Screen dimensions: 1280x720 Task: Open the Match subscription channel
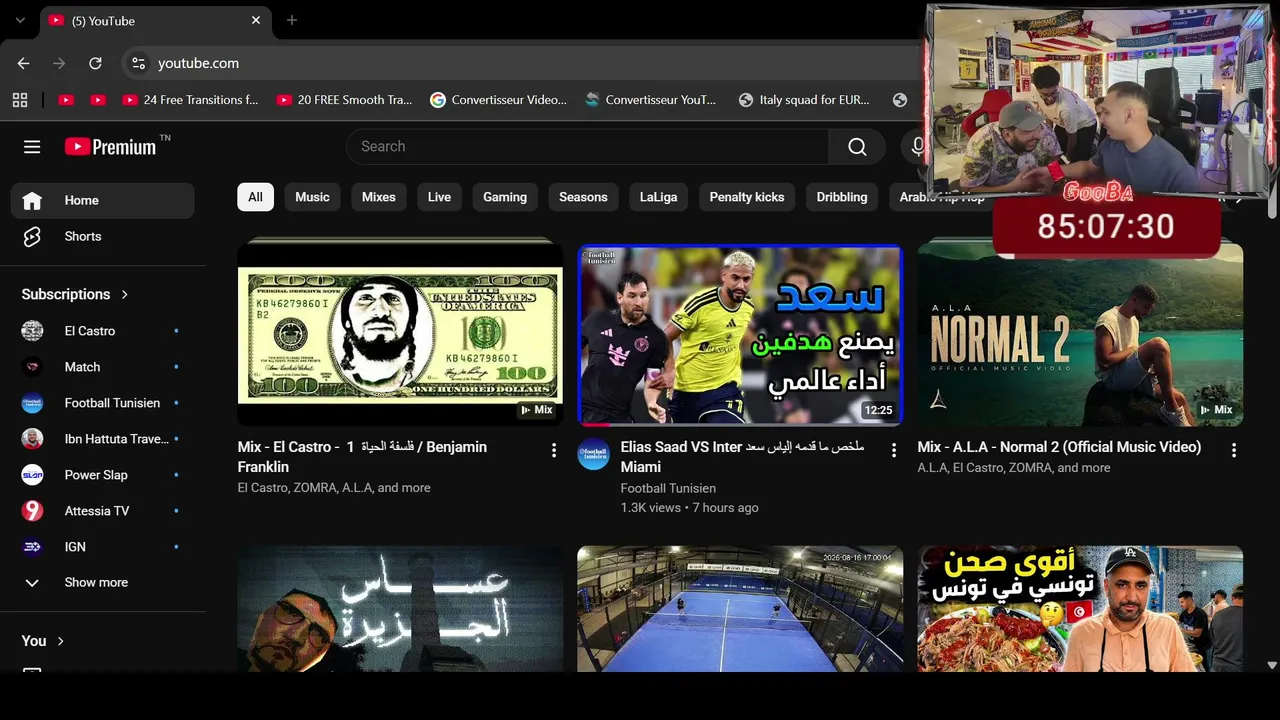pos(102,367)
